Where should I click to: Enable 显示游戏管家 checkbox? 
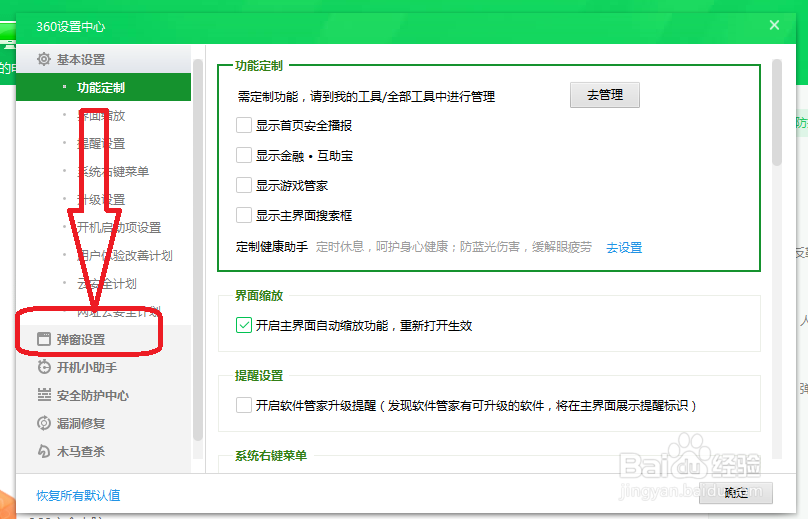[x=244, y=185]
